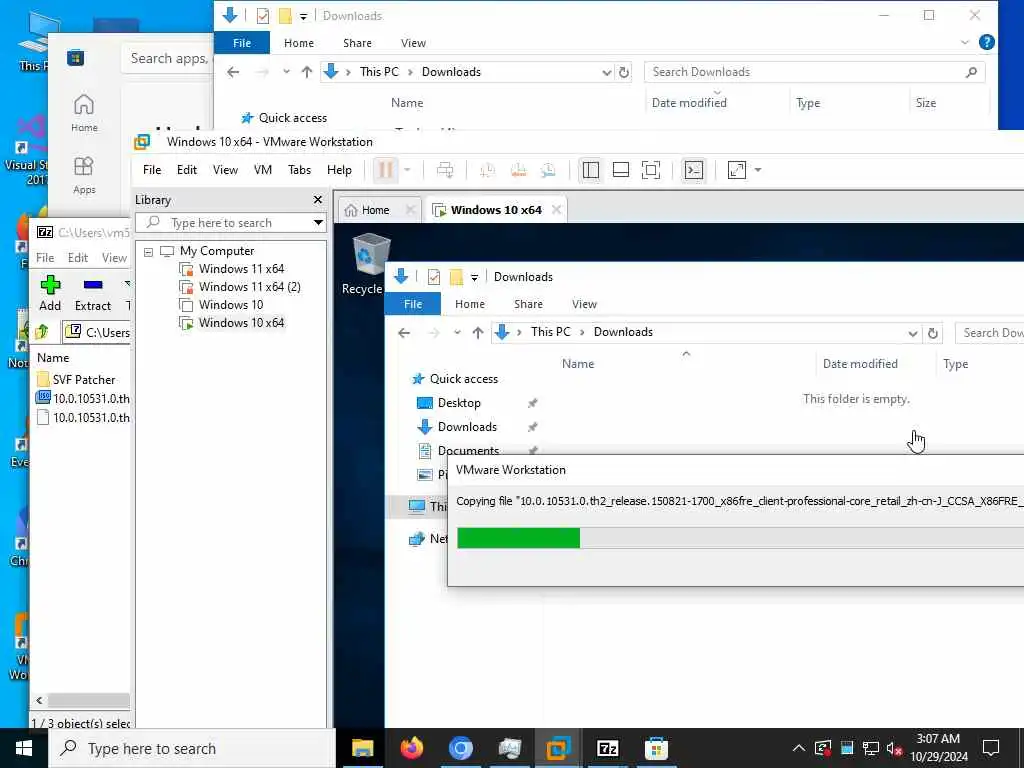Open View tab in host Downloads window
Viewport: 1024px width, 768px height.
click(x=413, y=43)
